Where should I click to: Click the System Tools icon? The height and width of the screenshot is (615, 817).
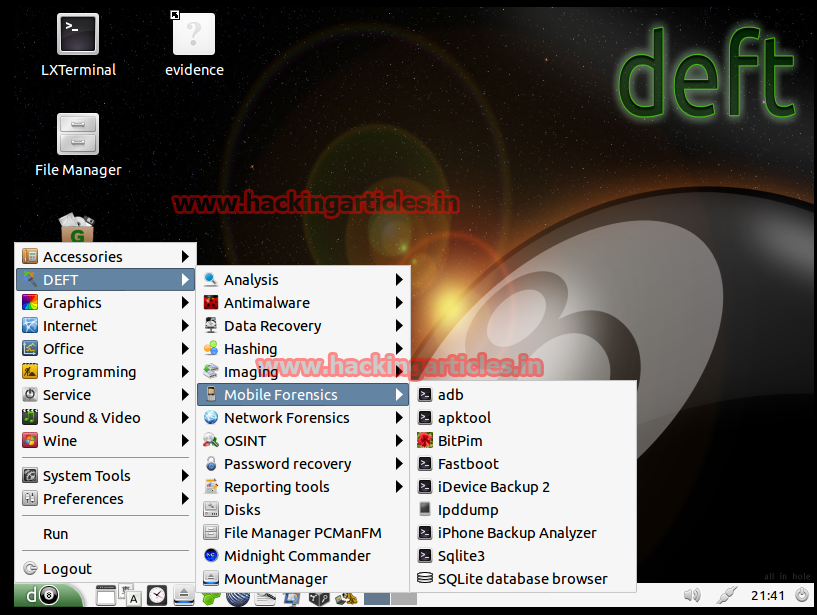(x=30, y=475)
